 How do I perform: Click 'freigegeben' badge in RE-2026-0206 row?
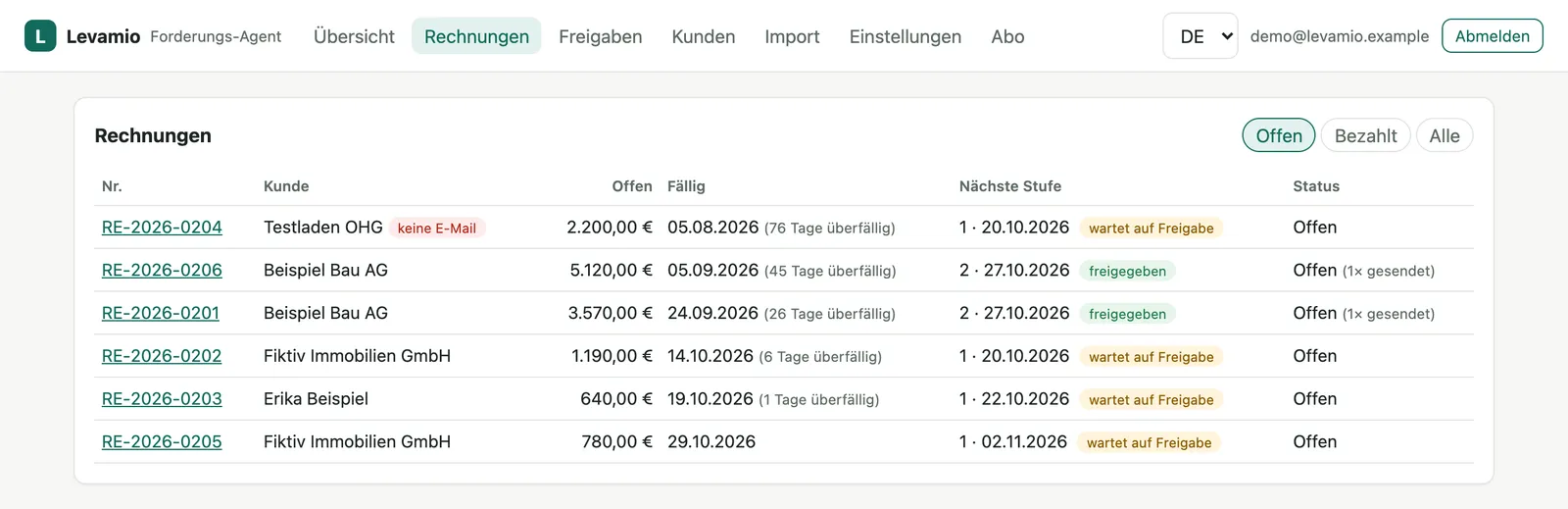click(1127, 272)
